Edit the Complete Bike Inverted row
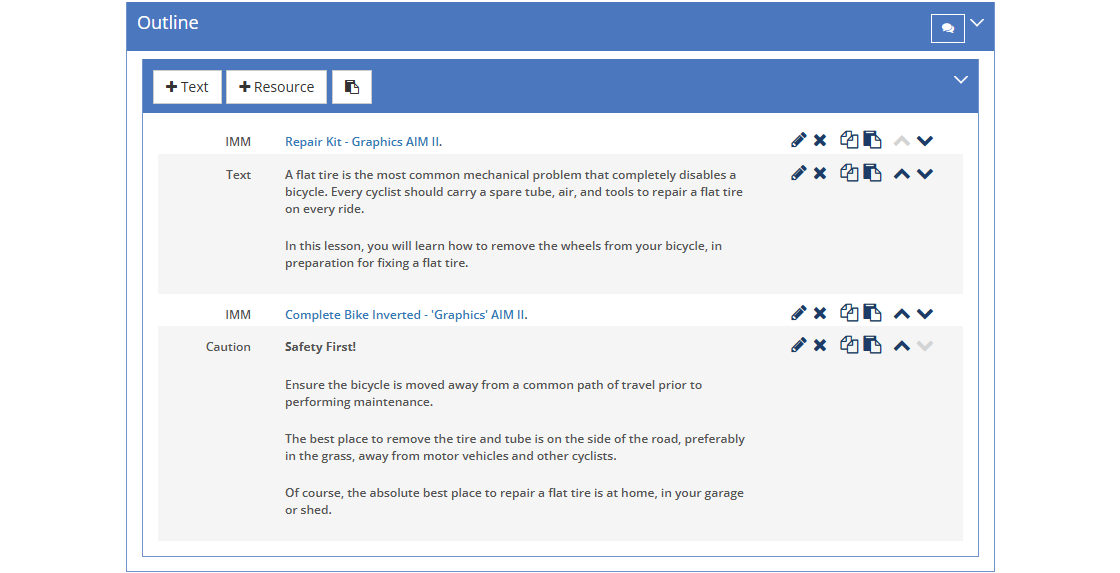 tap(799, 313)
